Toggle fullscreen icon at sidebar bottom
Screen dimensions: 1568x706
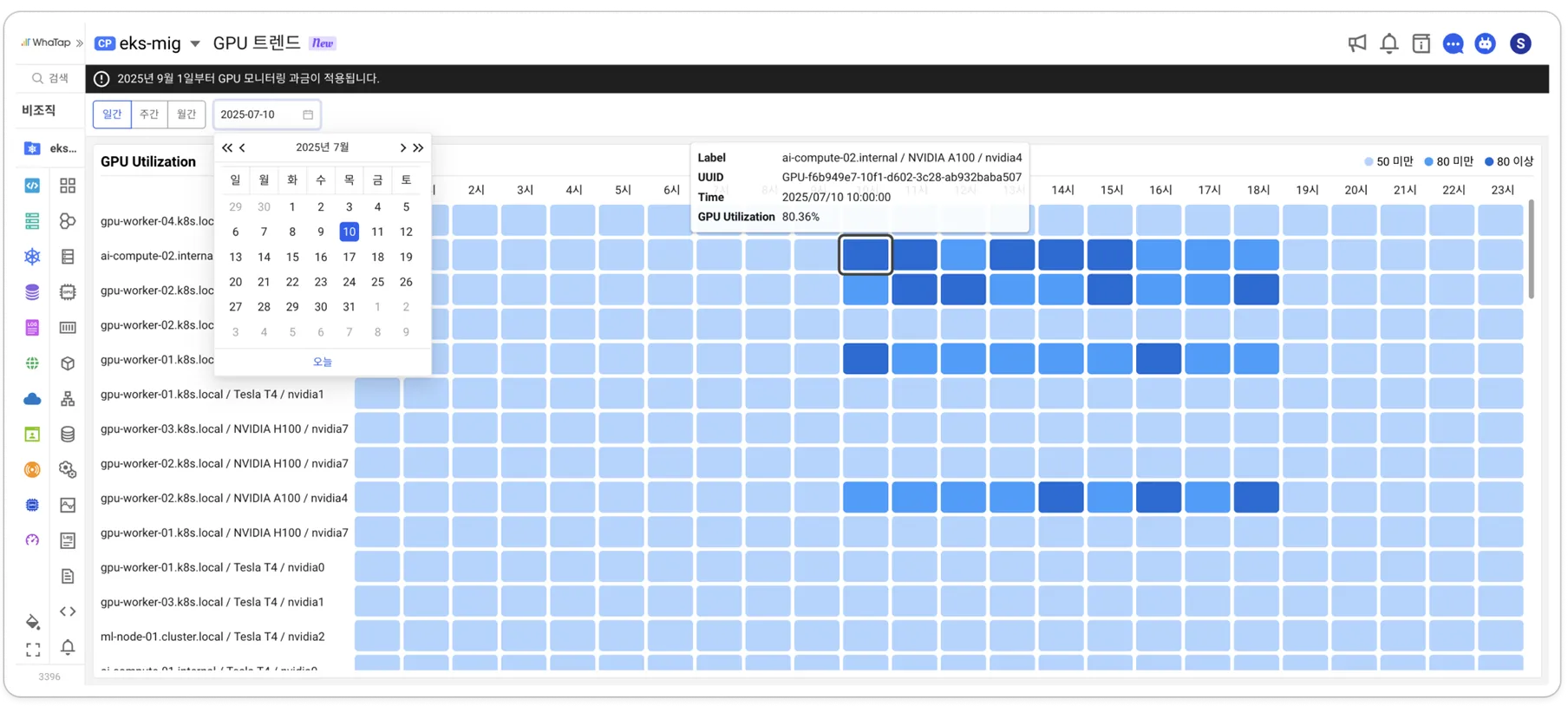tap(33, 649)
